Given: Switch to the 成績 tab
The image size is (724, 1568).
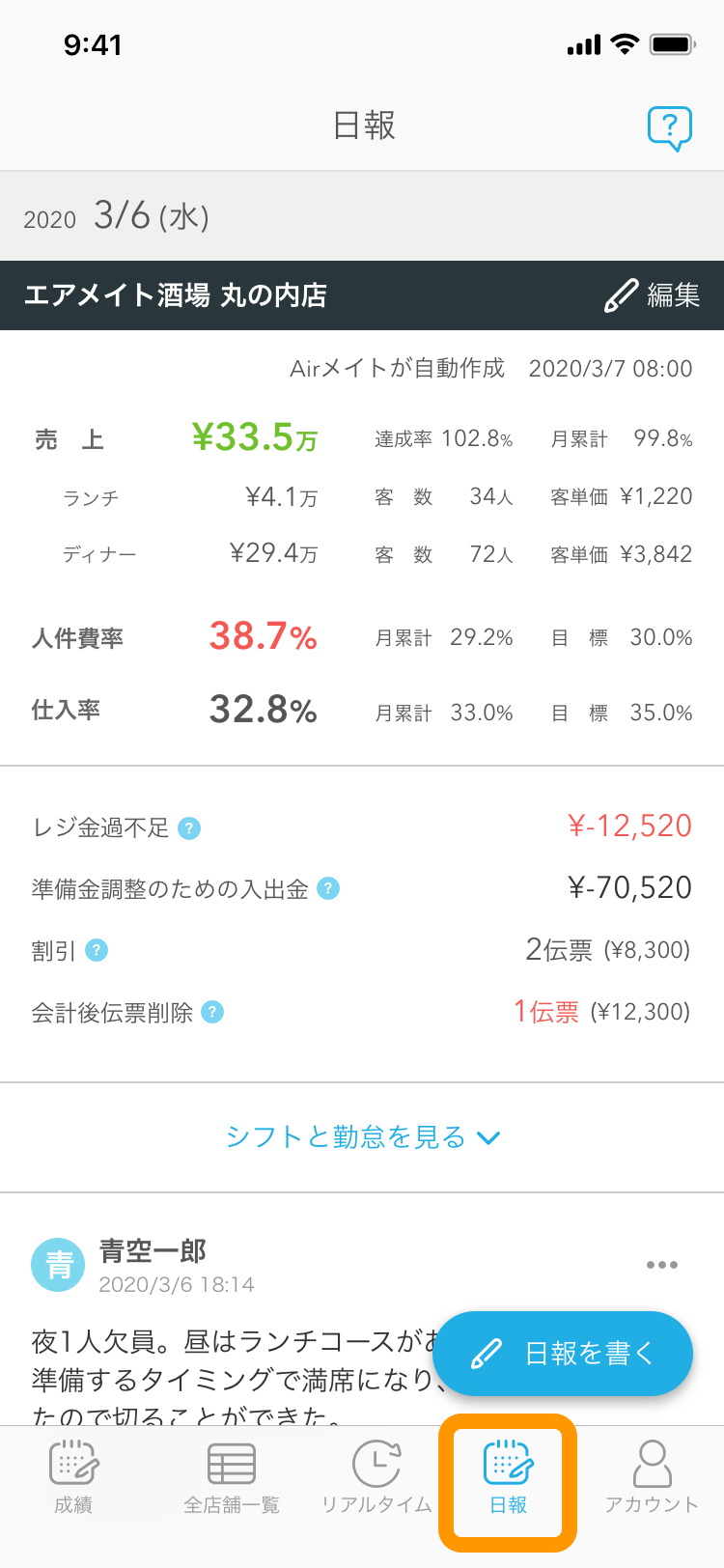Looking at the screenshot, I should coord(73,1476).
